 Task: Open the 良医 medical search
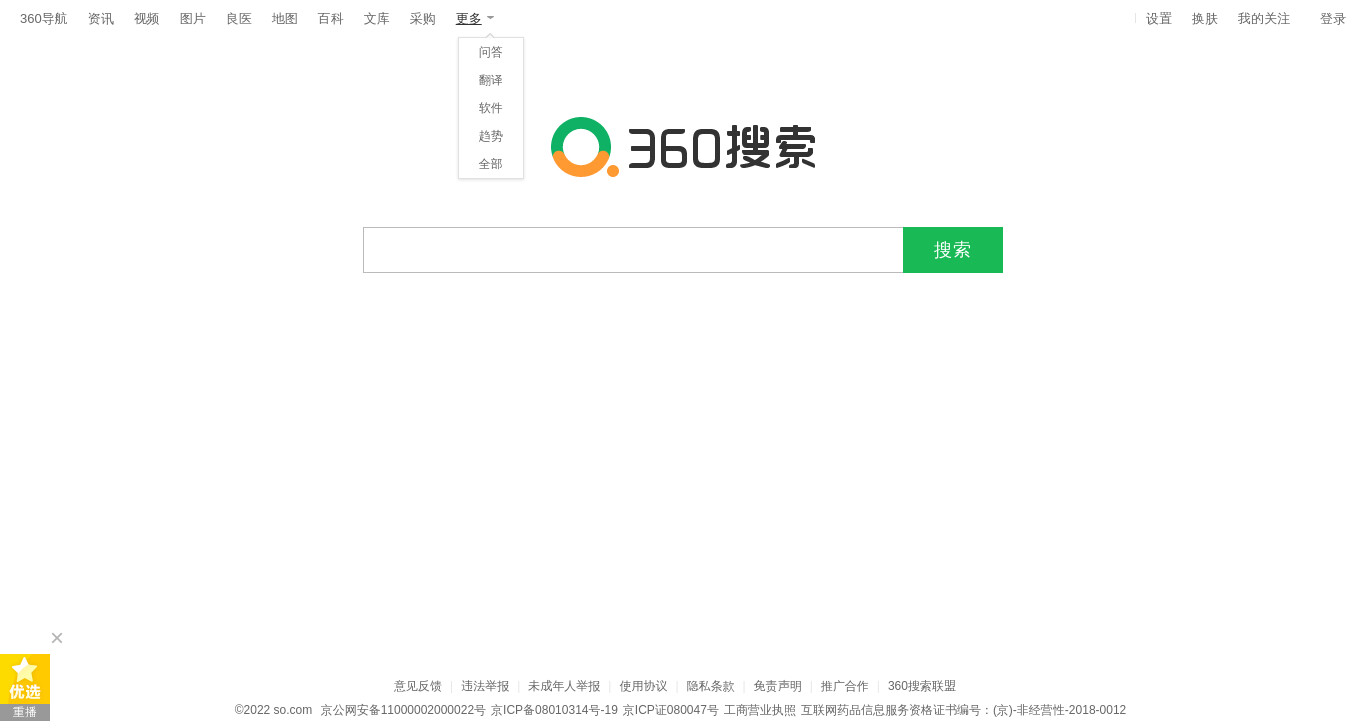coord(239,19)
